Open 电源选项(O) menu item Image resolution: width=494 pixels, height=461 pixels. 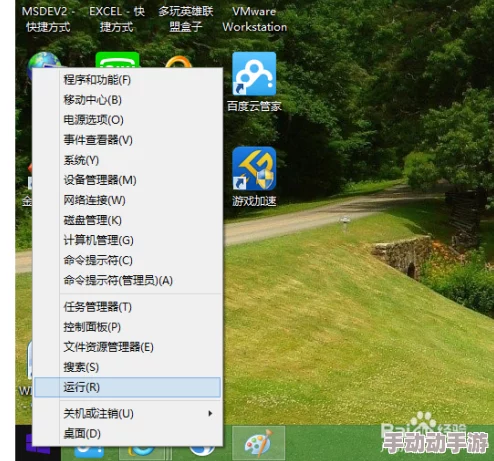point(127,120)
